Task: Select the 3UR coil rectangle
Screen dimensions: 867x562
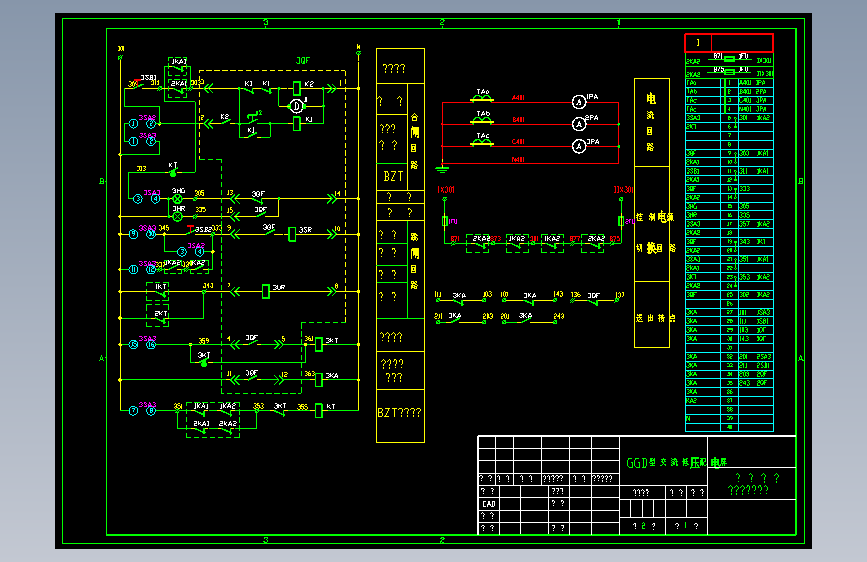Action: click(265, 291)
